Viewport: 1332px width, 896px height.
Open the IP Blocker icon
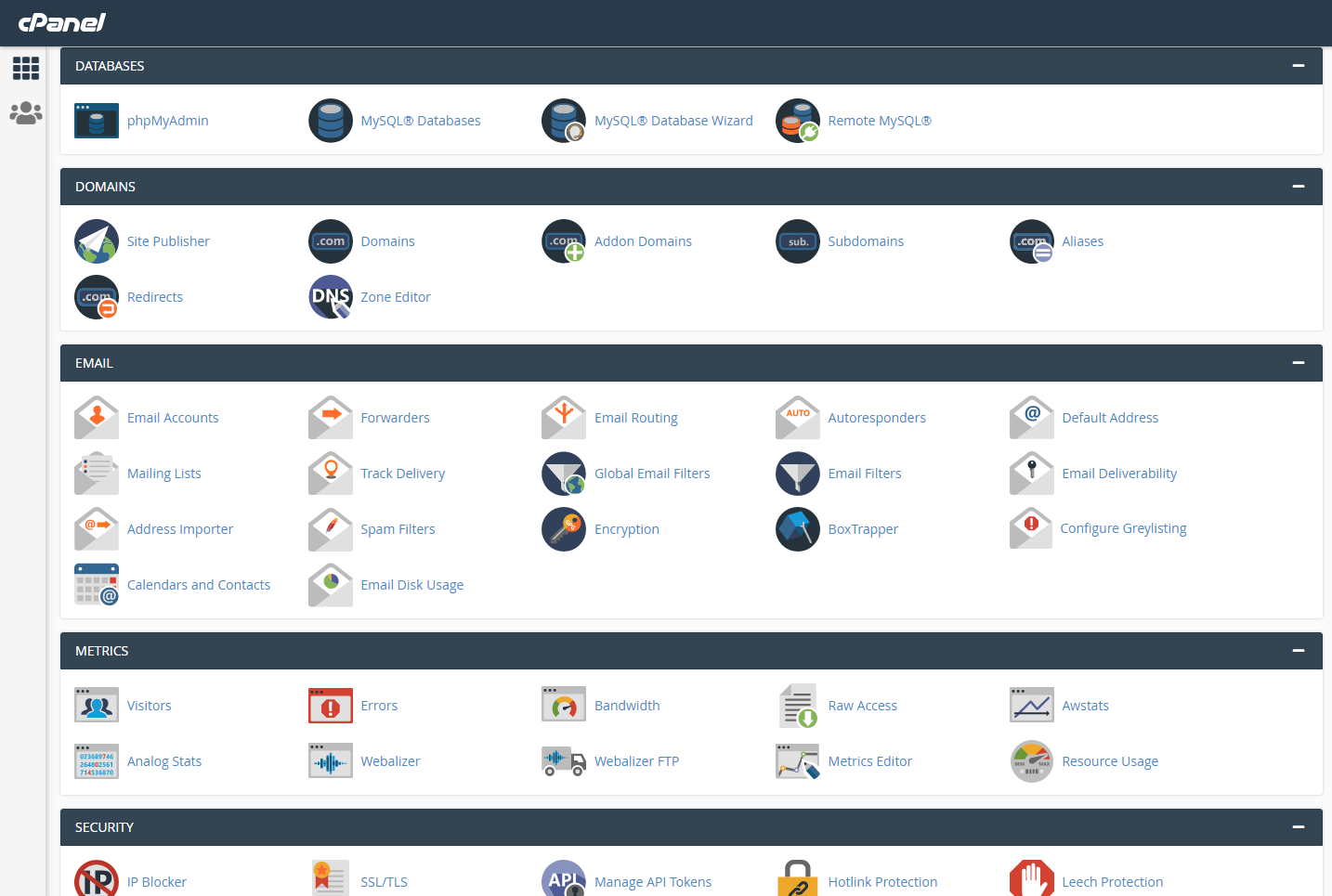click(x=97, y=878)
